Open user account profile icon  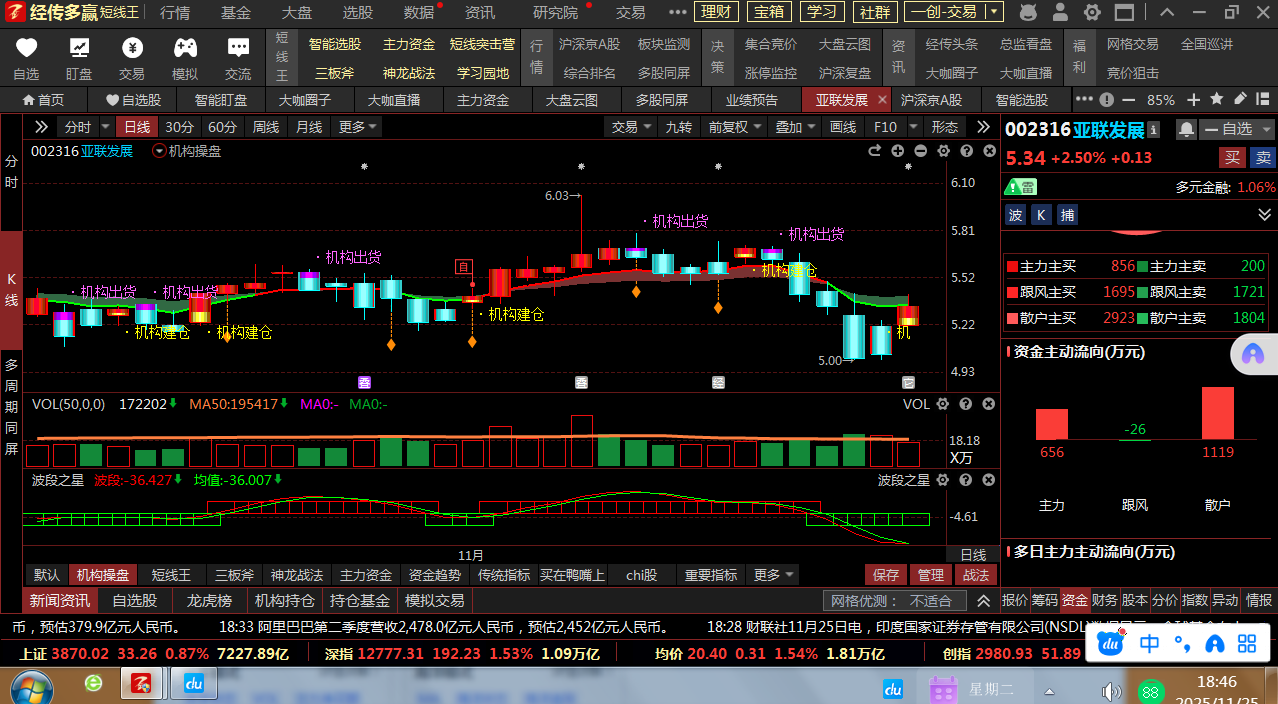(x=1060, y=12)
